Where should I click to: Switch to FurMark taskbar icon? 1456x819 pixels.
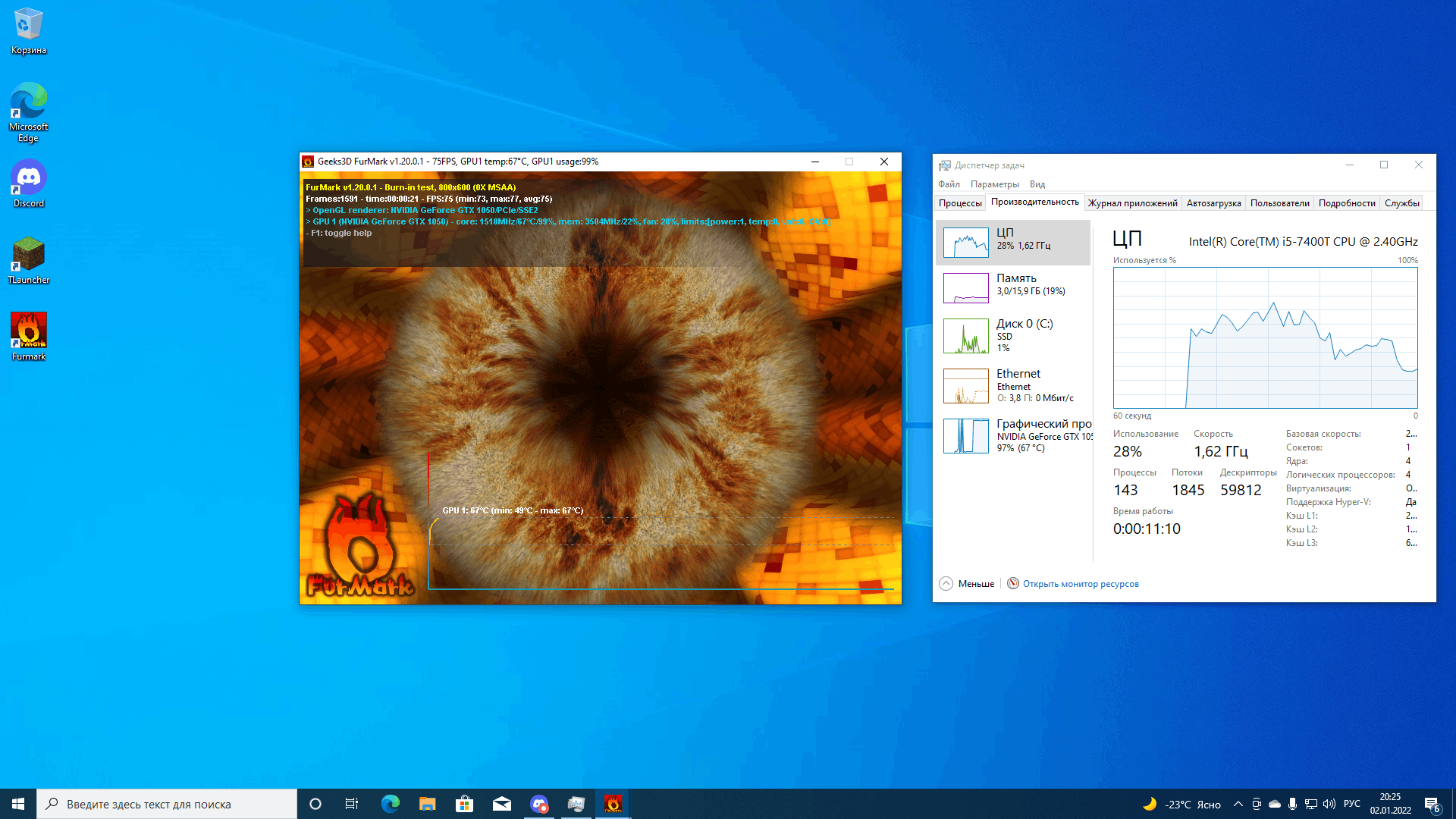point(613,804)
